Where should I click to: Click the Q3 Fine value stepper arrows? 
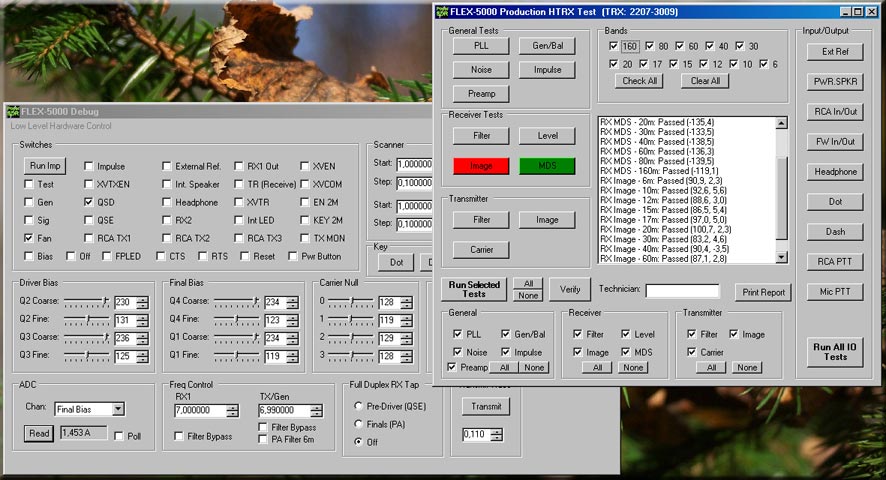[142, 356]
